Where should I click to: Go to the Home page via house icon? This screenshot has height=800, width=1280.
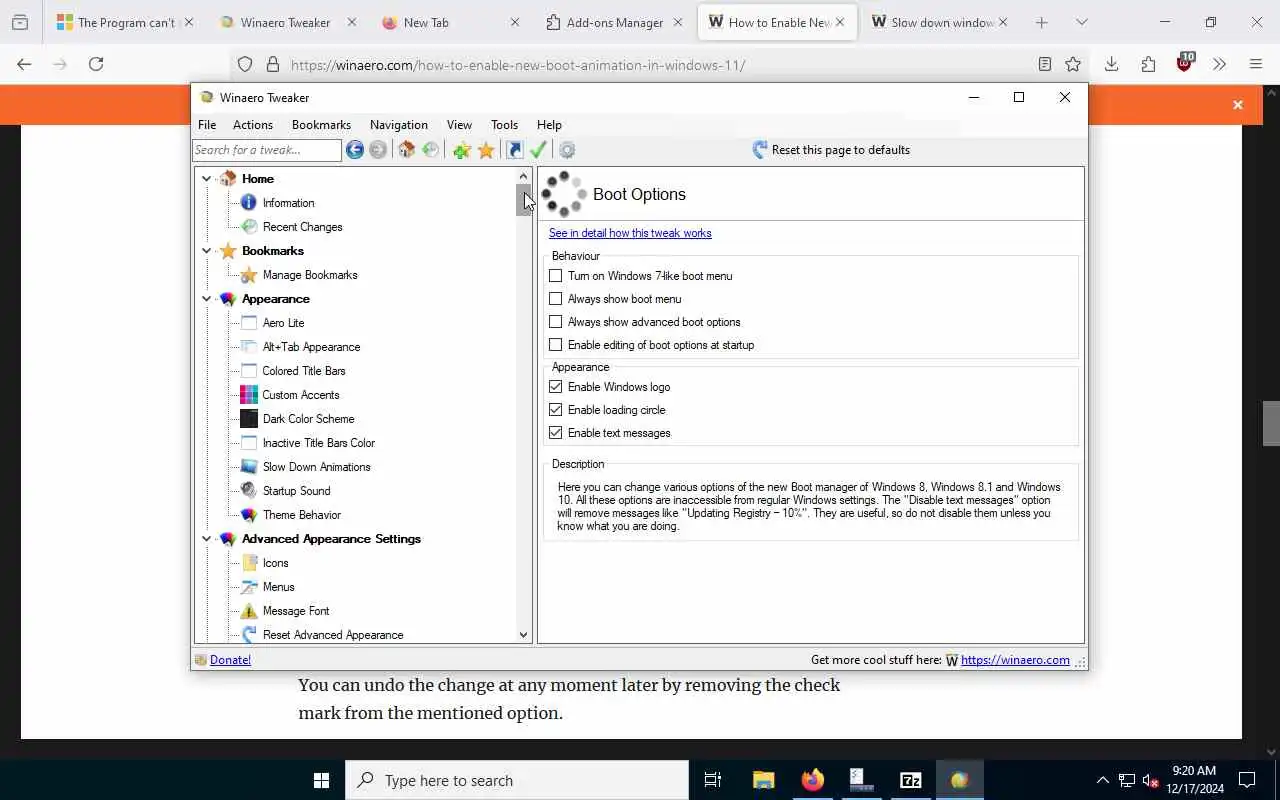pyautogui.click(x=406, y=150)
